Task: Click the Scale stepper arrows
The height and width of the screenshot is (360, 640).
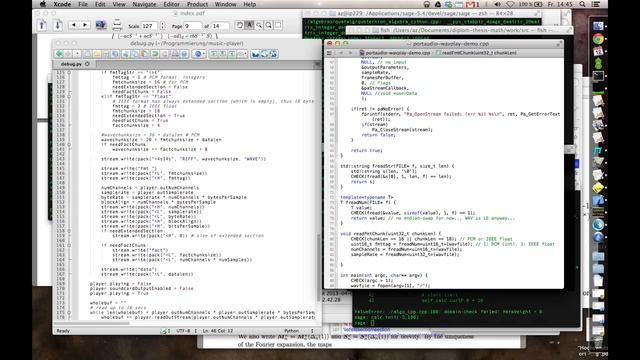Action: [x=163, y=26]
